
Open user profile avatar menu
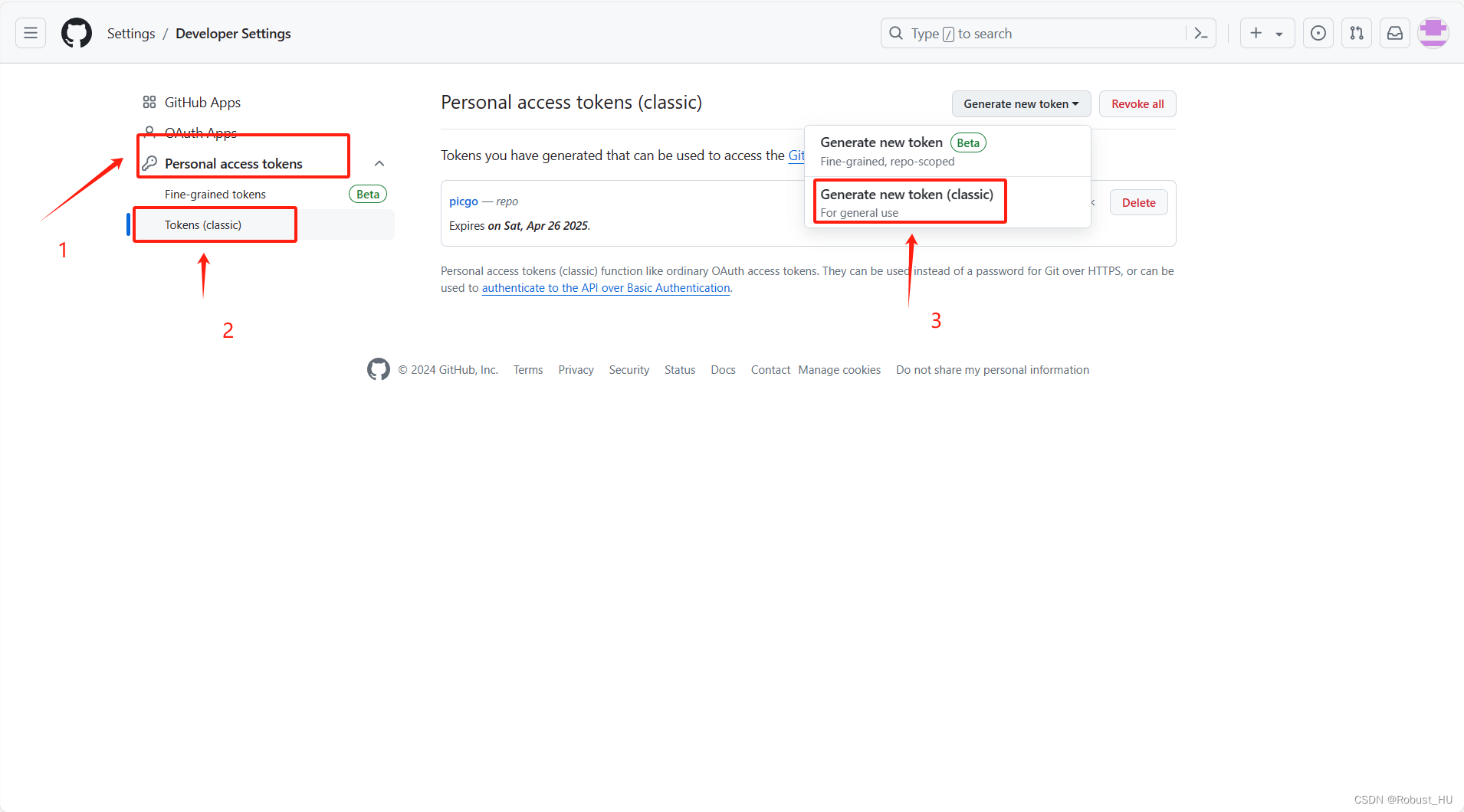coord(1433,33)
